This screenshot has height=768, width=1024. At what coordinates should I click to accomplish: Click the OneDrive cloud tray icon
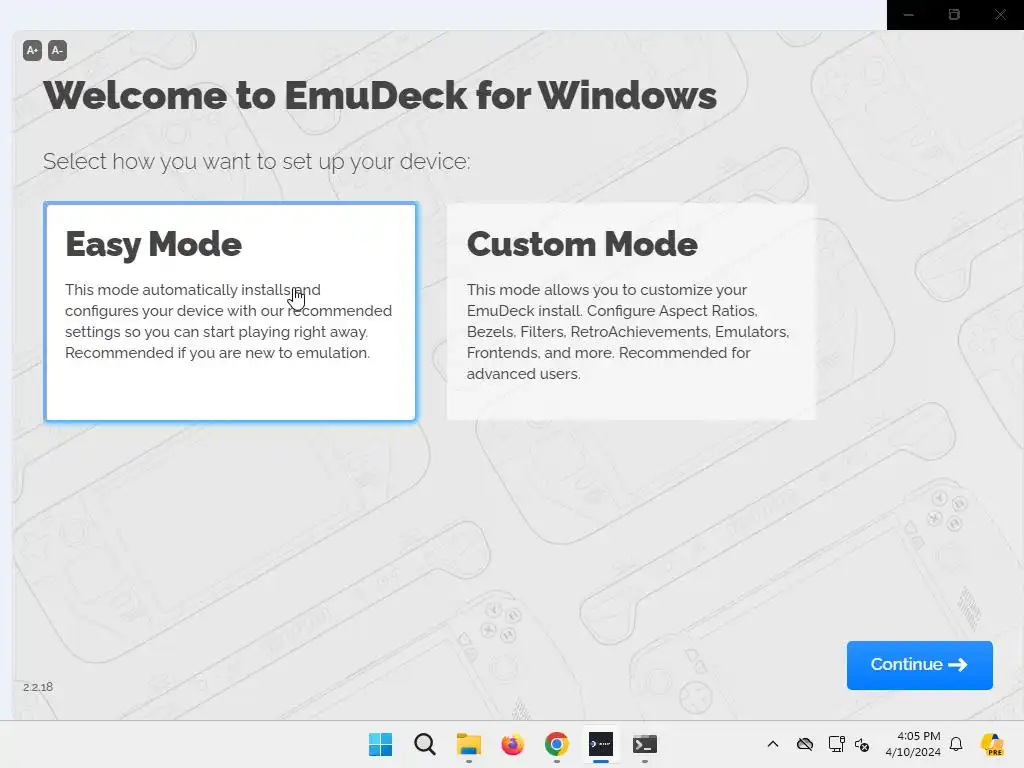click(805, 744)
